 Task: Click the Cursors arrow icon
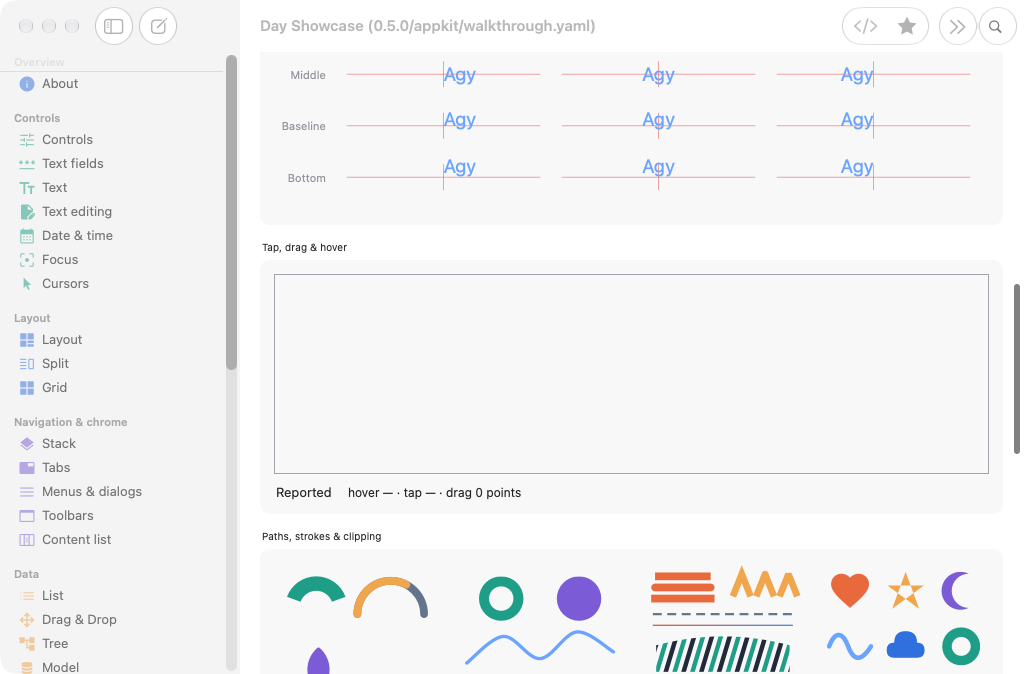(x=27, y=284)
